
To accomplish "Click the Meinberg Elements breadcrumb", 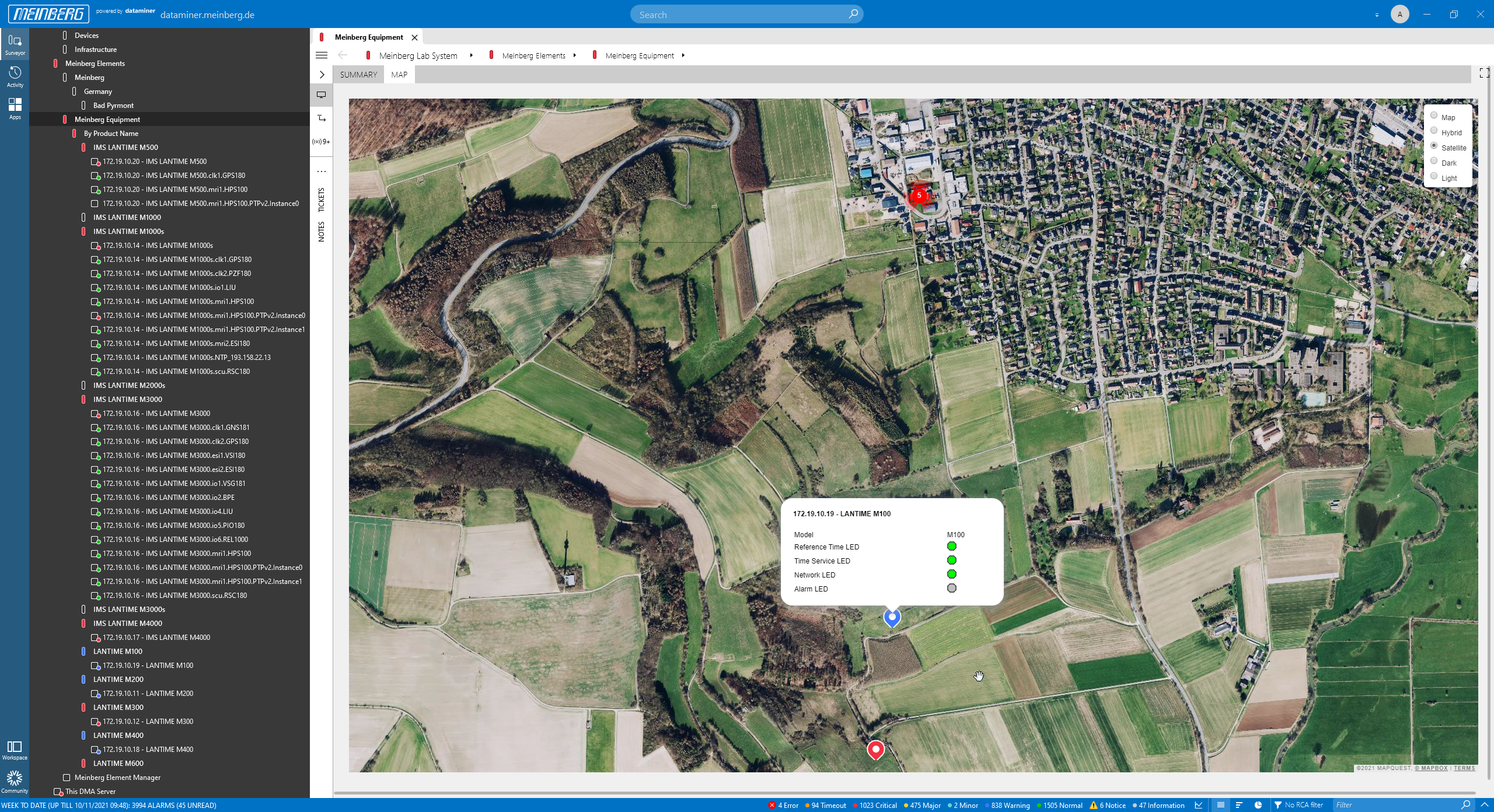I will point(533,55).
